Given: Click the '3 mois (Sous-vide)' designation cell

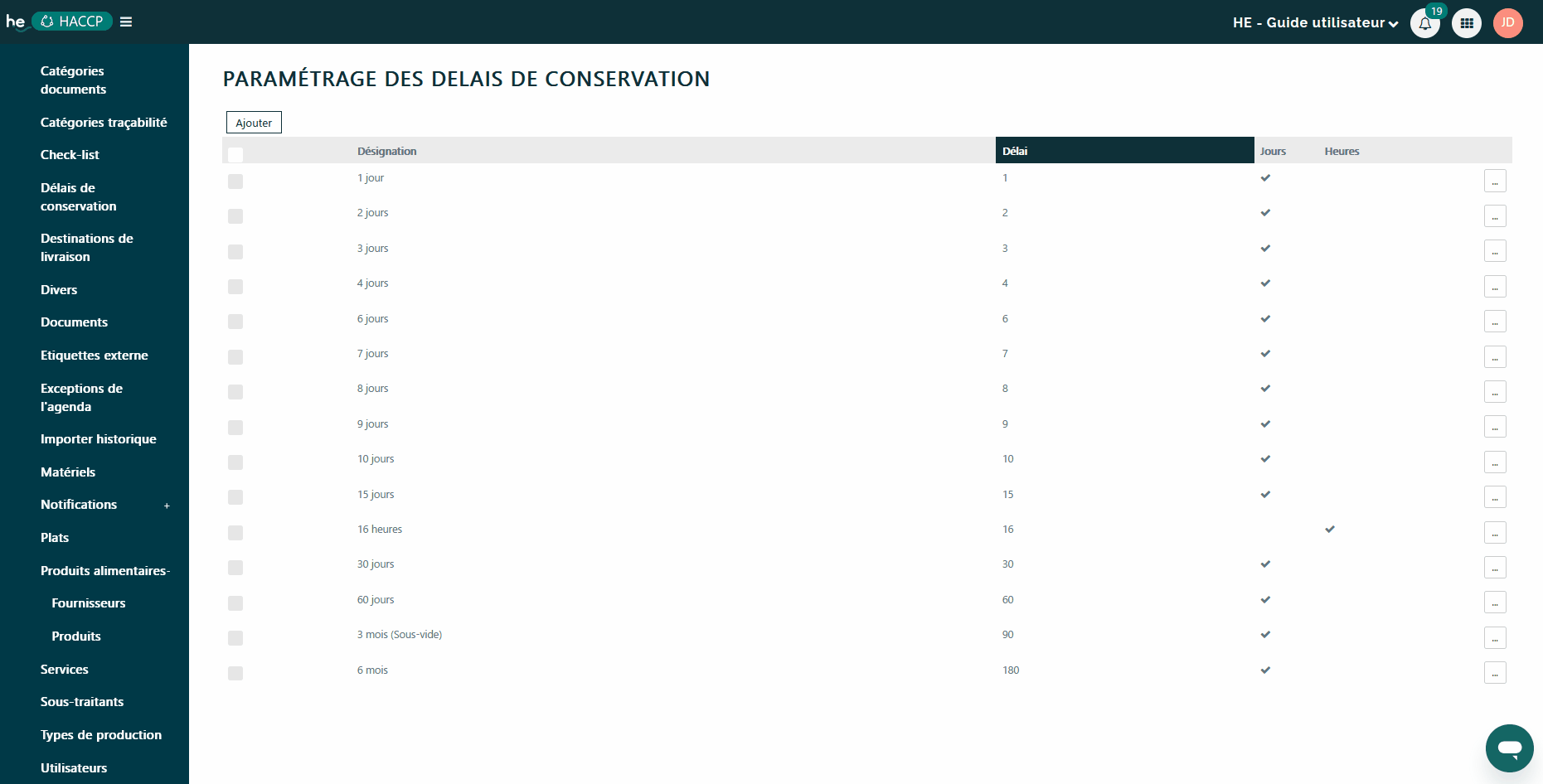Looking at the screenshot, I should (400, 635).
